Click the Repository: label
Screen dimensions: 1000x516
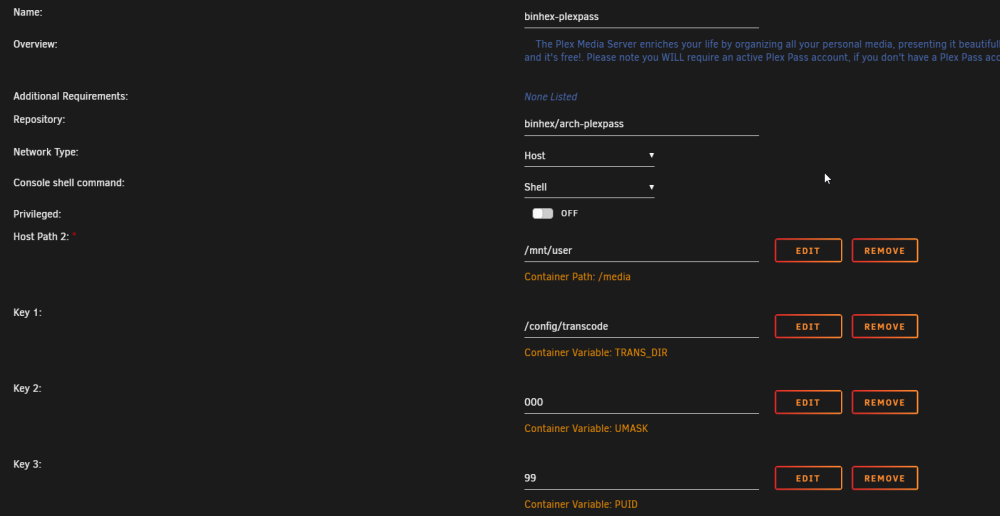click(40, 119)
